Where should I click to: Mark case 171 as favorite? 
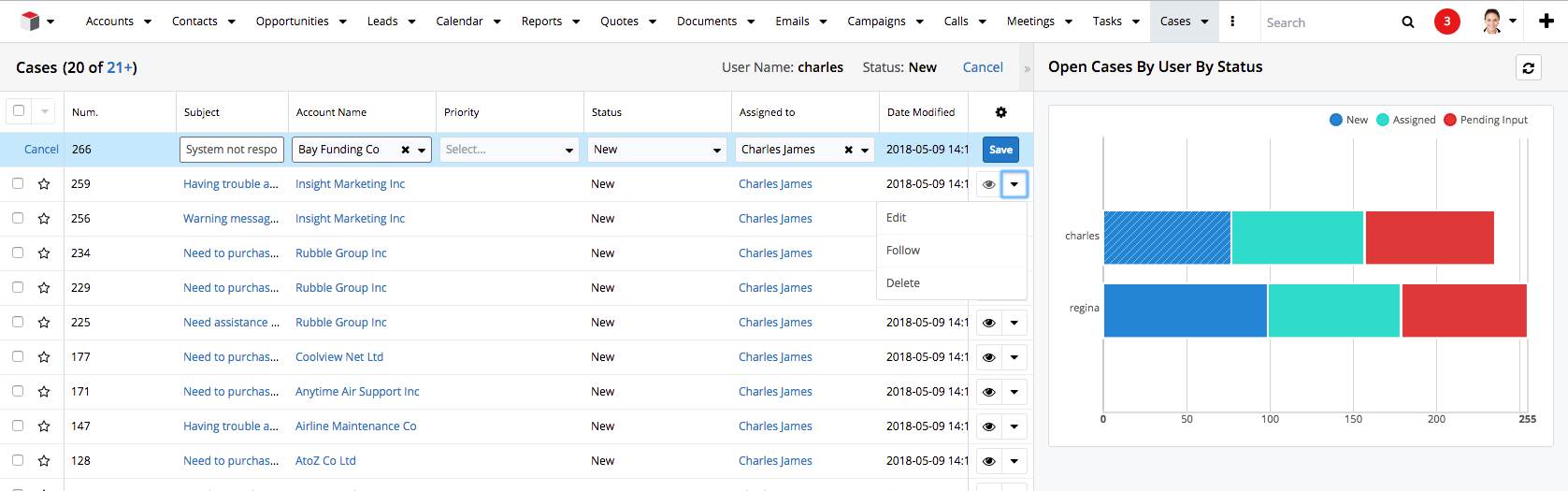[x=44, y=392]
